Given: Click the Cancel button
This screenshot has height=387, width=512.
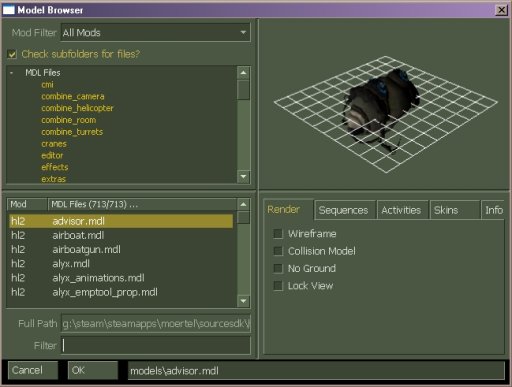Looking at the screenshot, I should point(33,370).
